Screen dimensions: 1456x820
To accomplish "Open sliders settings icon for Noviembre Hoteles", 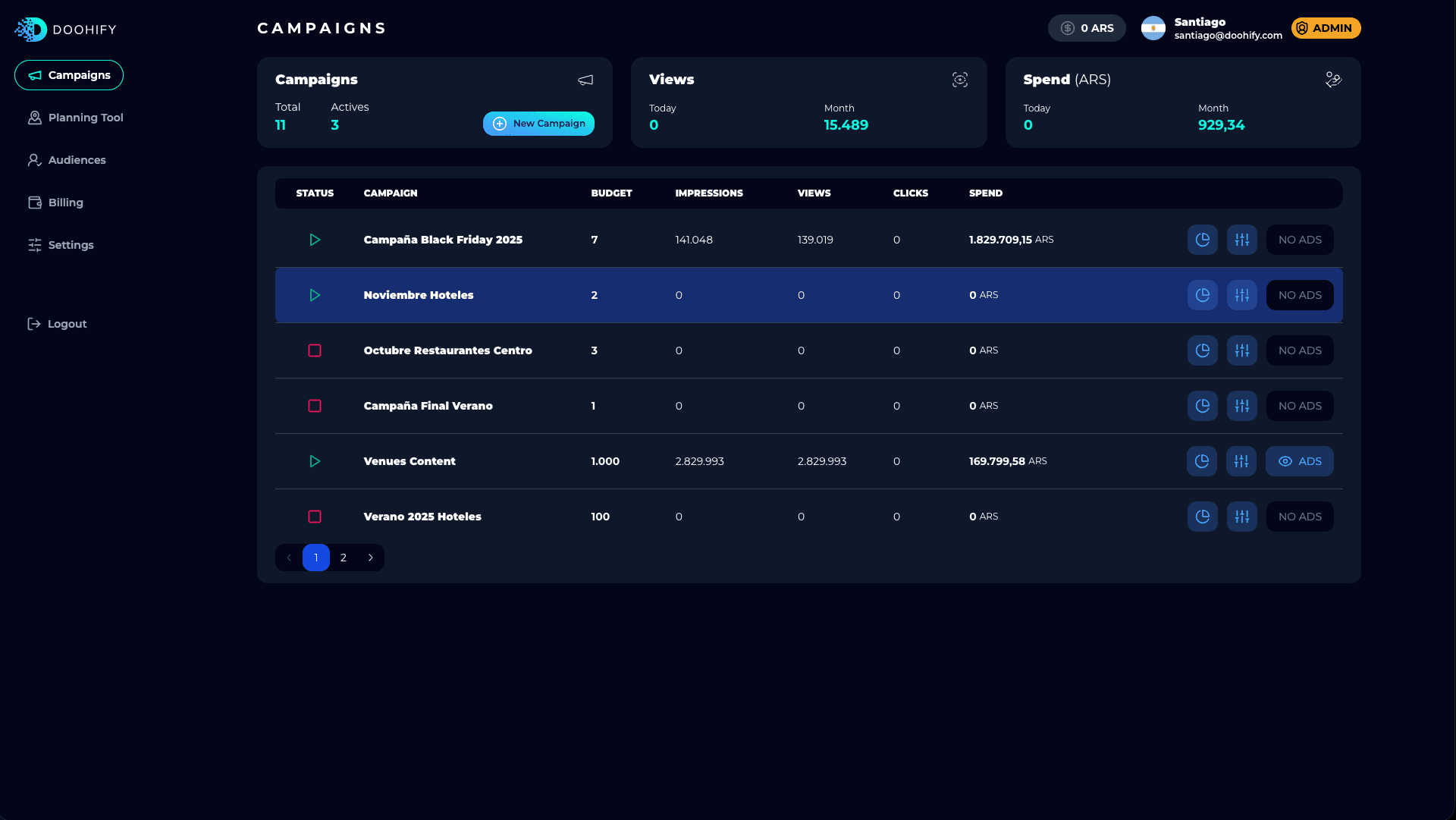I will click(1241, 295).
